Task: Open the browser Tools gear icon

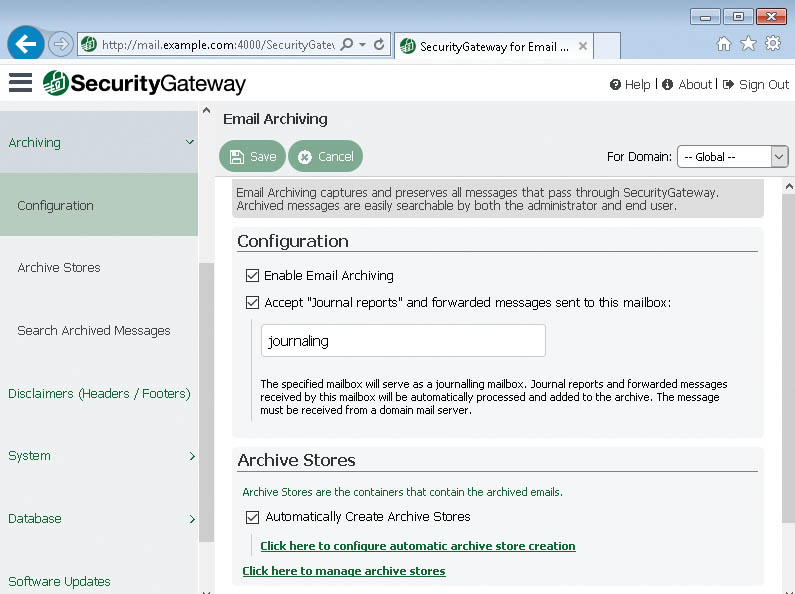Action: [773, 44]
